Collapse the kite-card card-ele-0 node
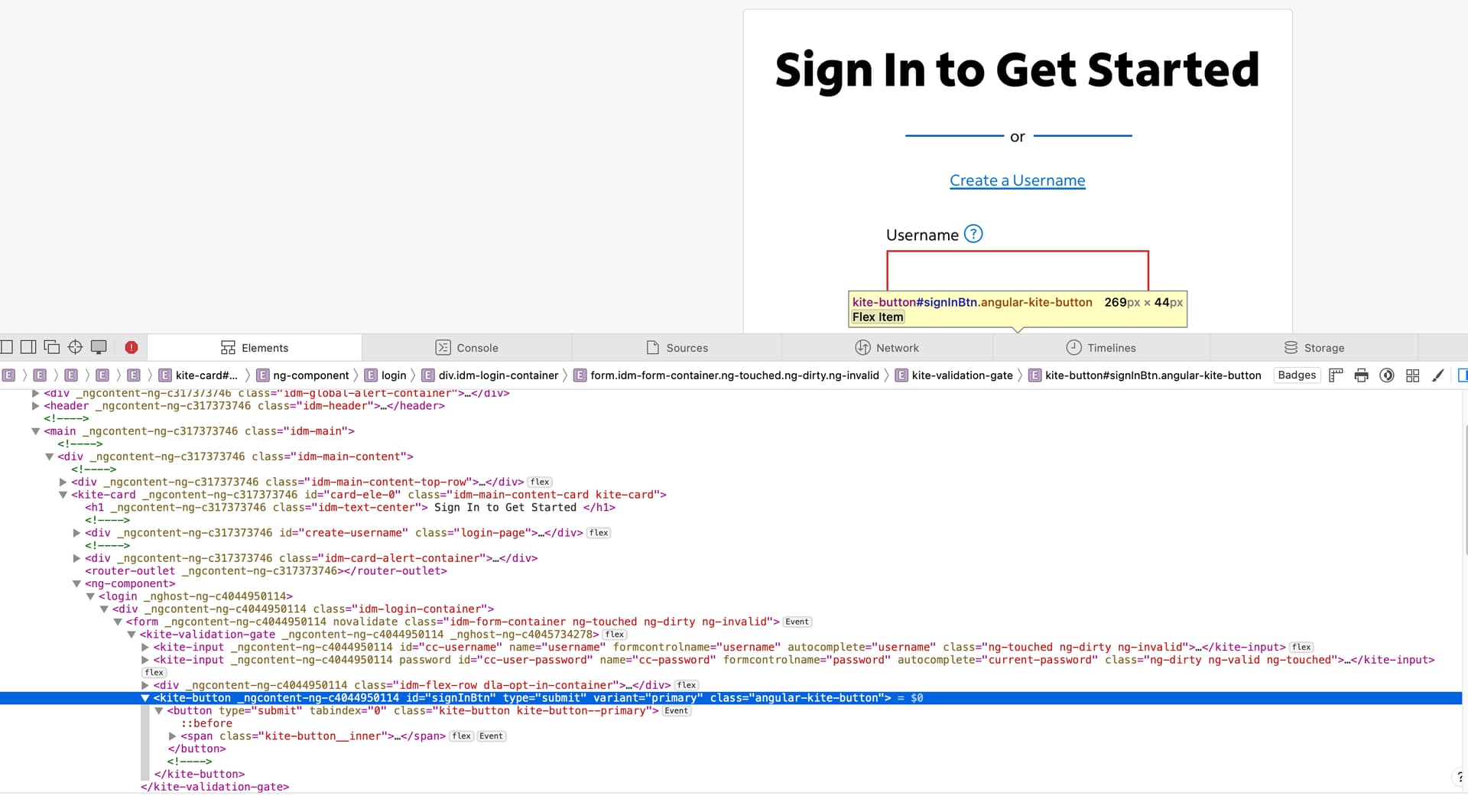Screen dimensions: 1468x812 [x=63, y=495]
